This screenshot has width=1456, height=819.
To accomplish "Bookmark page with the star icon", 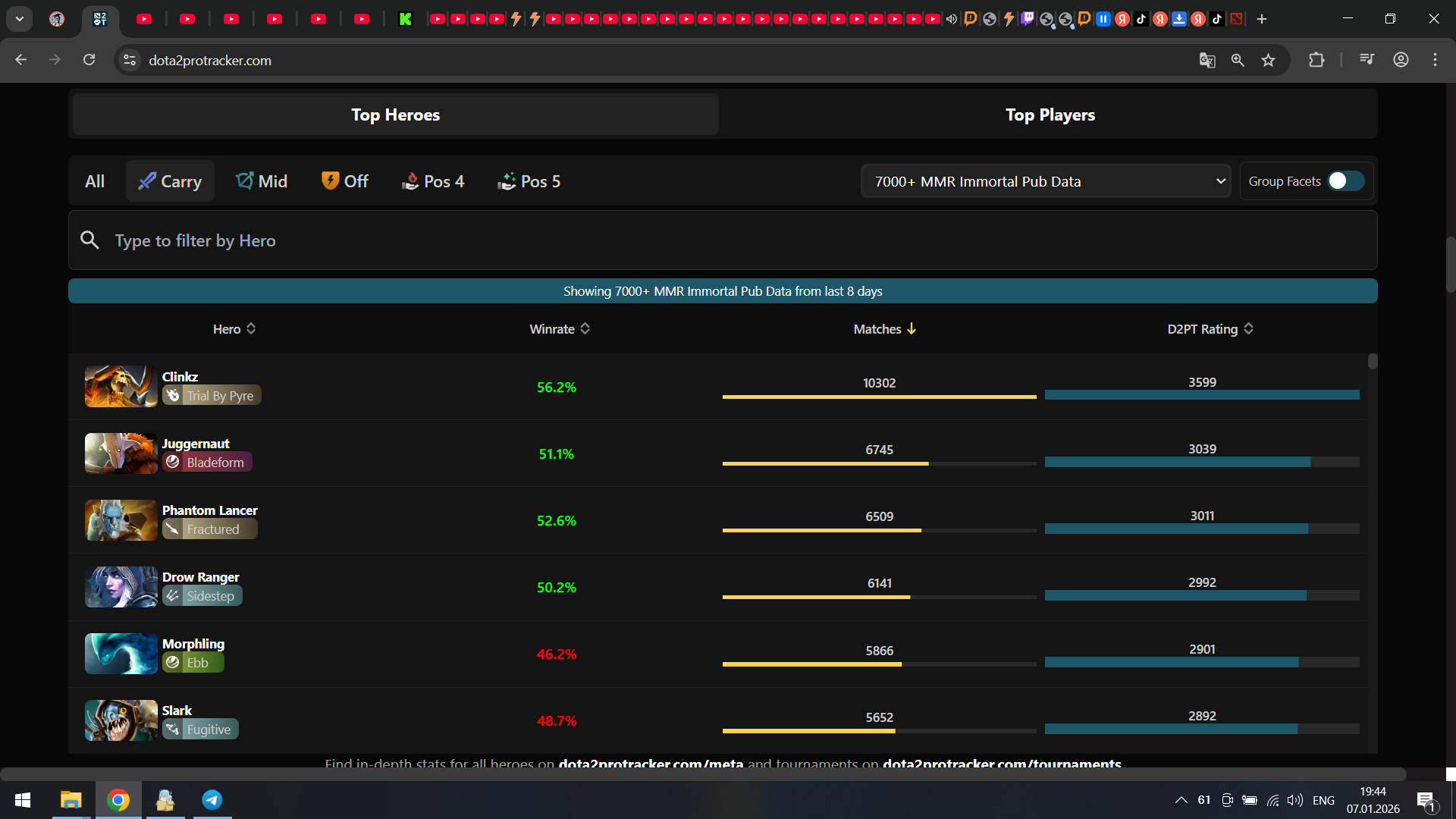I will click(1268, 60).
